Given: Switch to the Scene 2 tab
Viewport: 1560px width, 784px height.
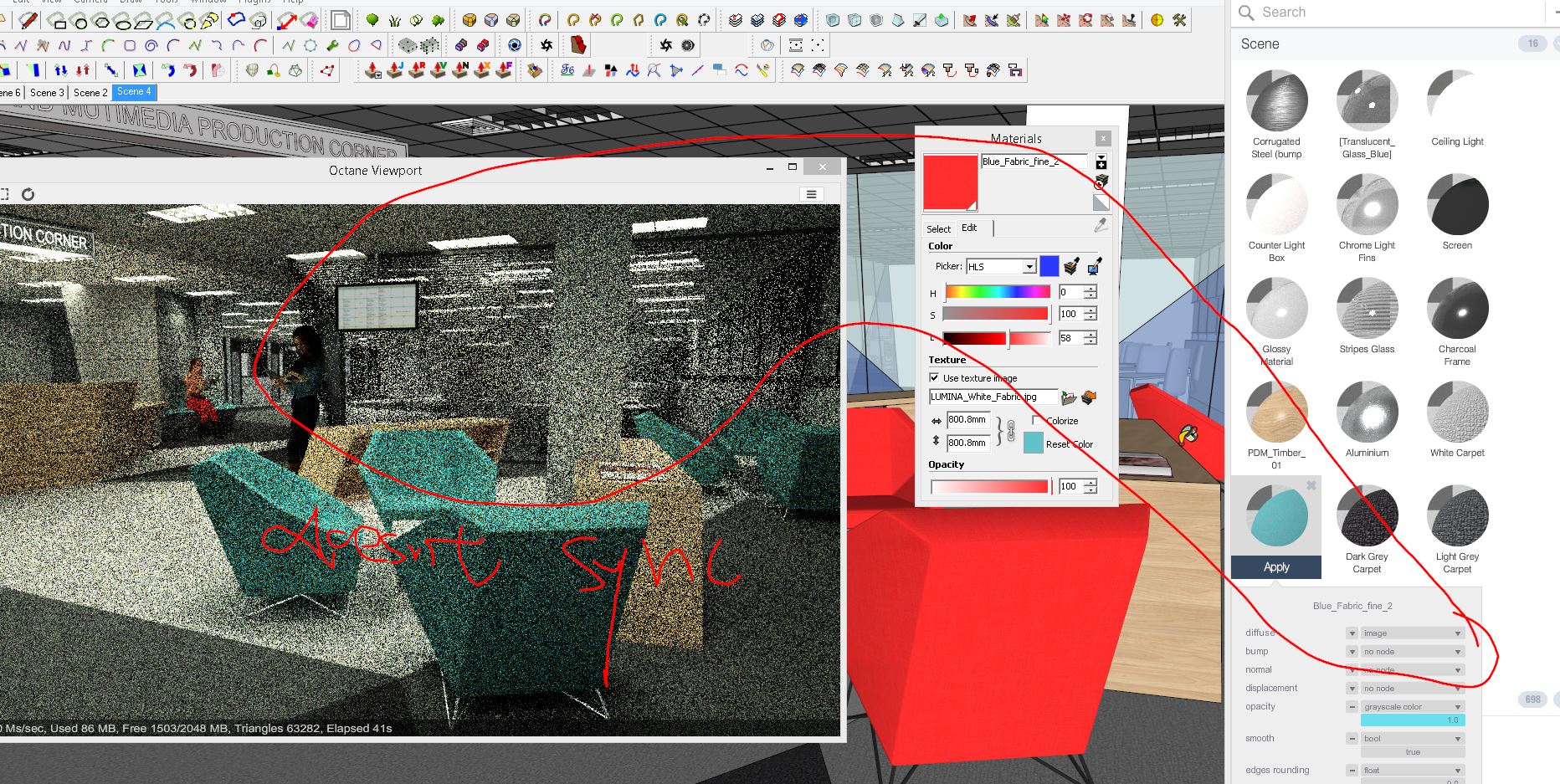Looking at the screenshot, I should pos(90,93).
